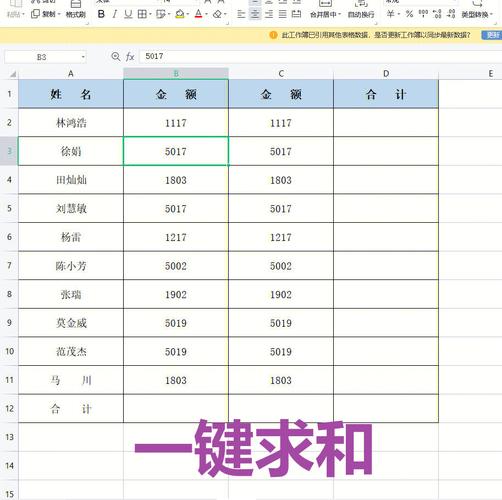Click the 合计 cell in row 12

pos(71,408)
